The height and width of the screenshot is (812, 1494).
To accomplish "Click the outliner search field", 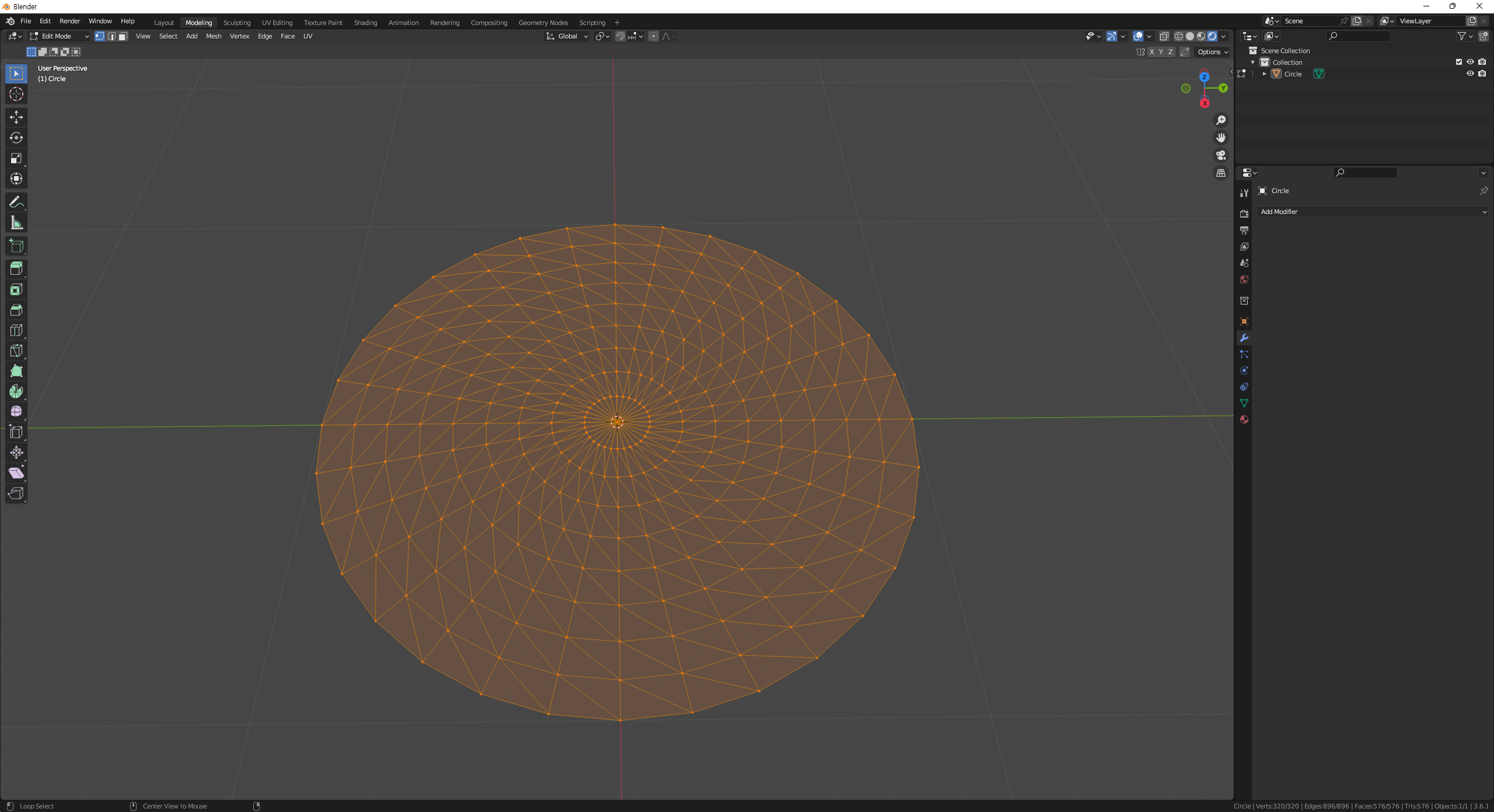I will coord(1358,36).
